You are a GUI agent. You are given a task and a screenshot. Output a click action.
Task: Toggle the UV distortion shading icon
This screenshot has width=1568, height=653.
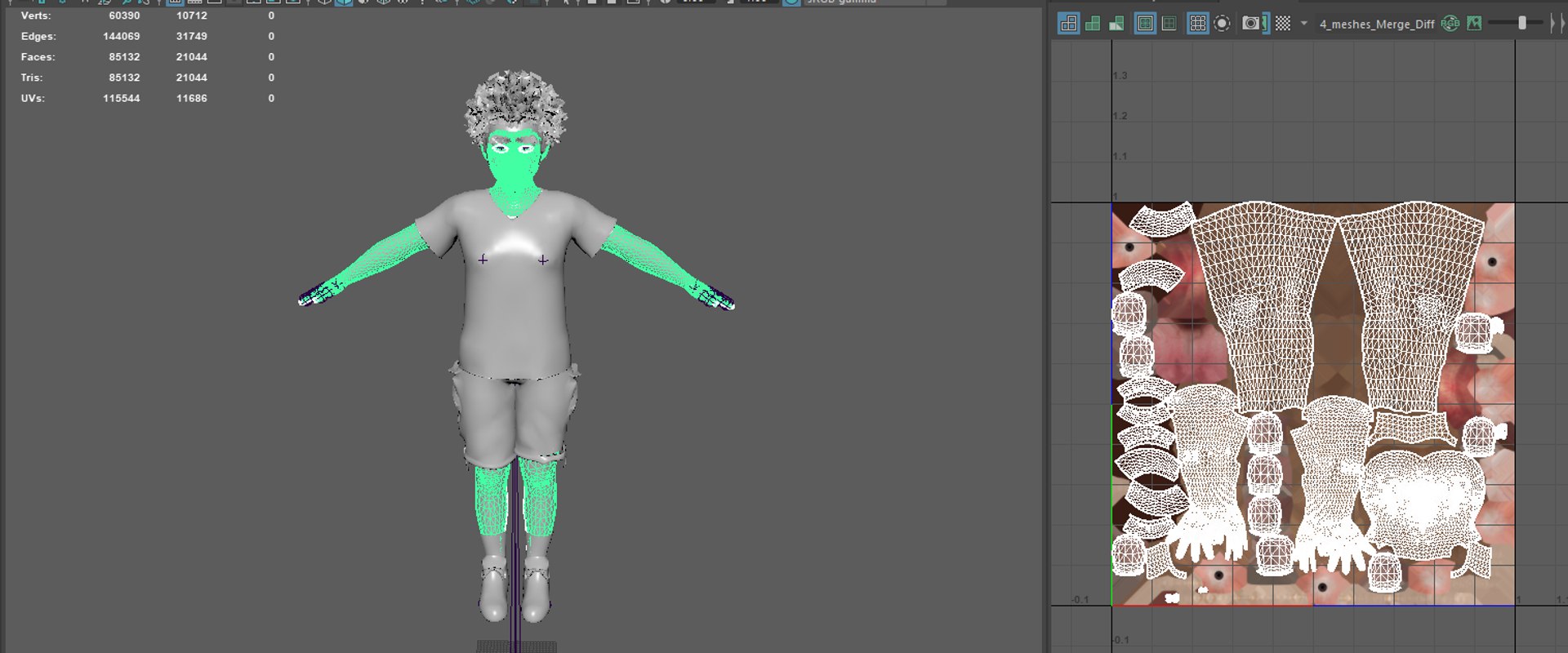1116,24
